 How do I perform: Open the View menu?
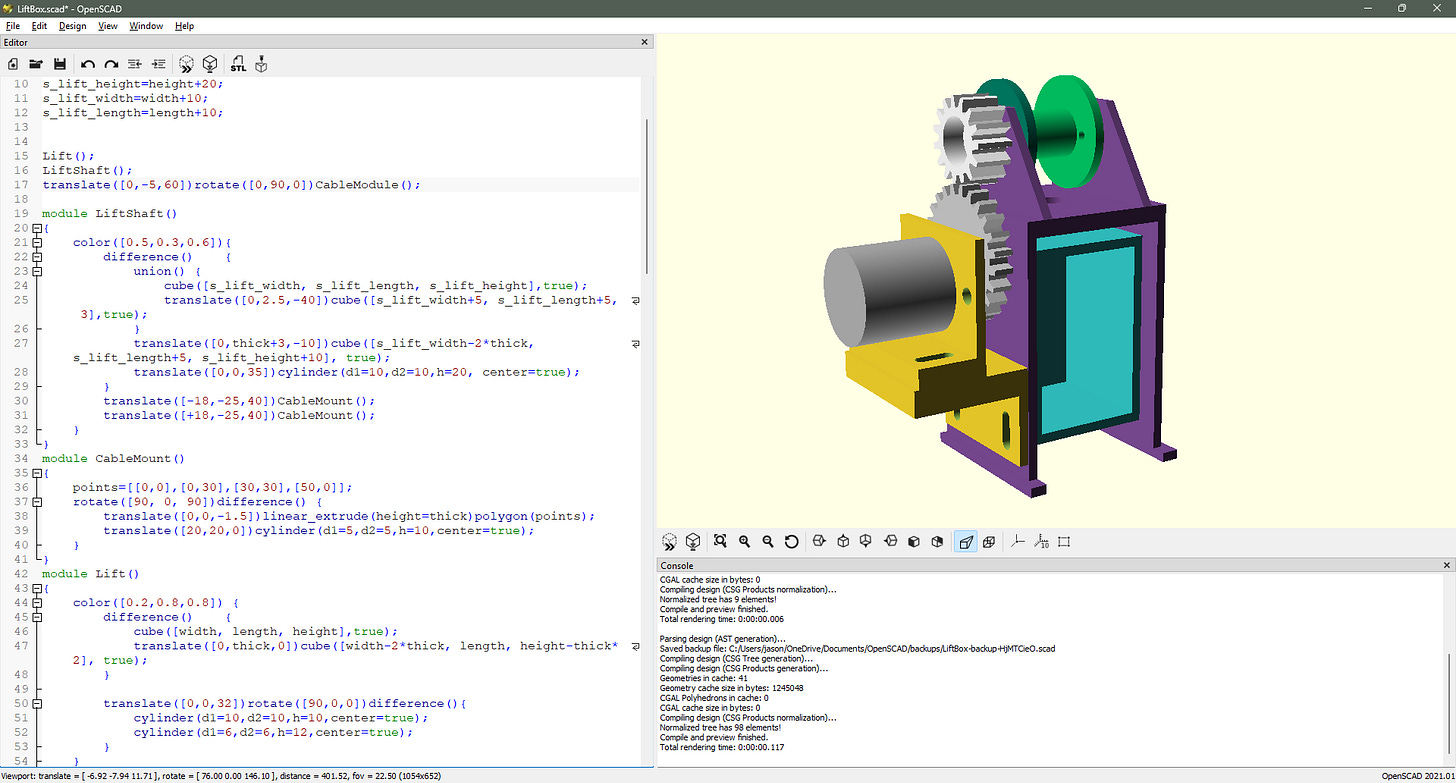click(107, 25)
